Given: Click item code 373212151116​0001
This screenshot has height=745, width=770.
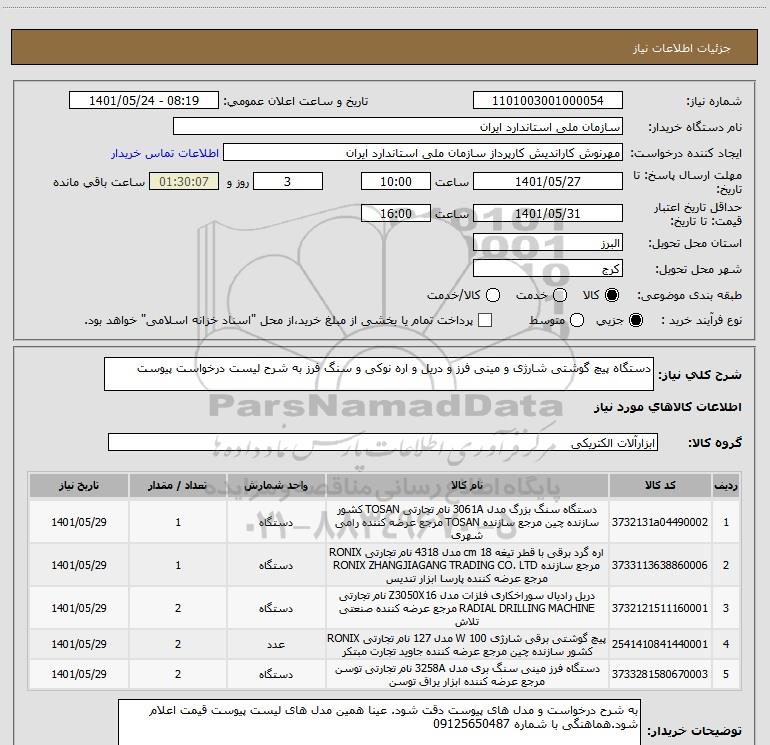Looking at the screenshot, I should pos(660,608).
